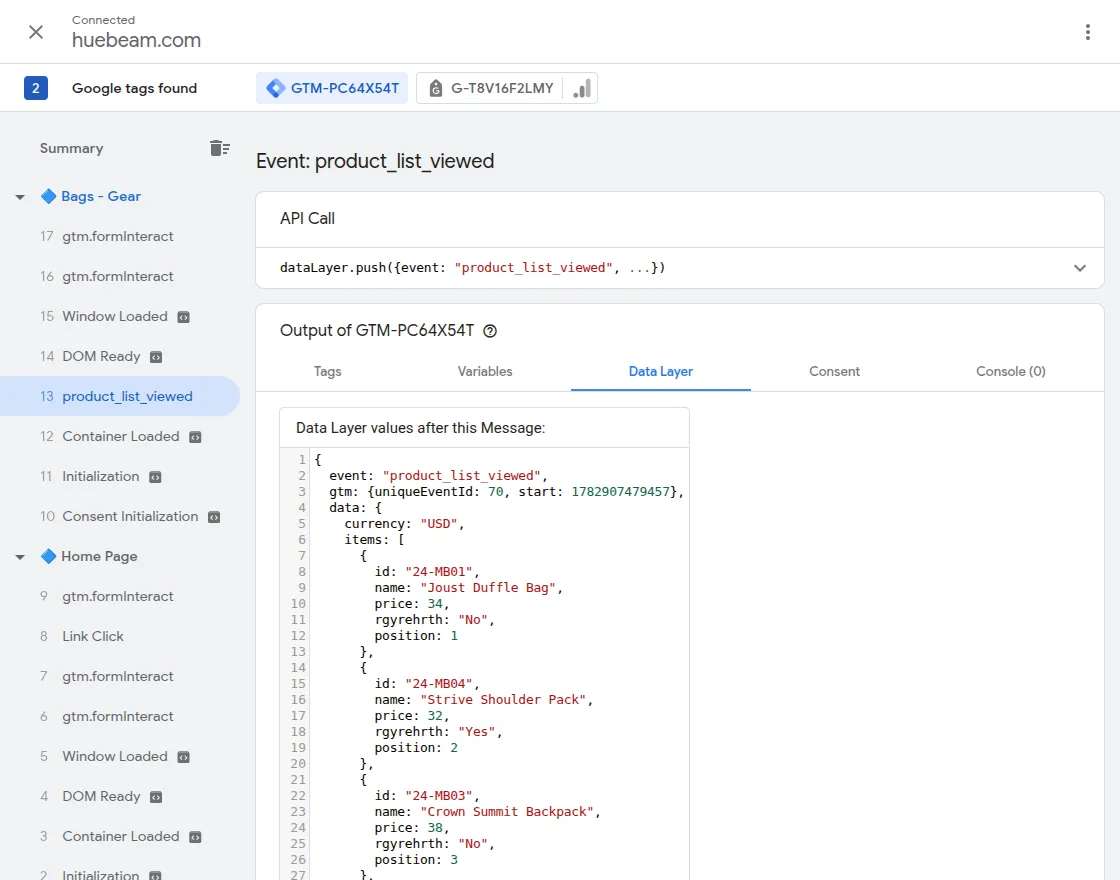
Task: Select event 7 gtm.formInteract
Action: coord(120,676)
